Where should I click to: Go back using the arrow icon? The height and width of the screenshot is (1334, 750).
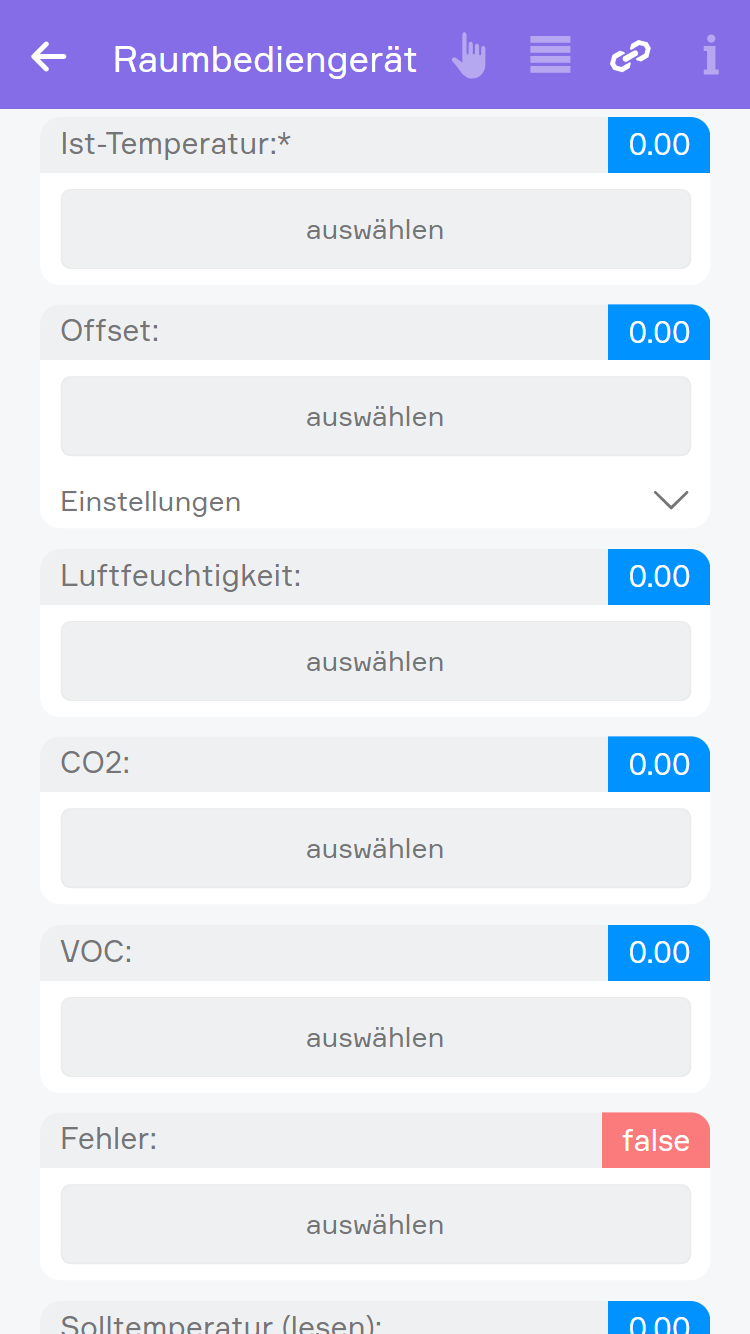(x=48, y=57)
